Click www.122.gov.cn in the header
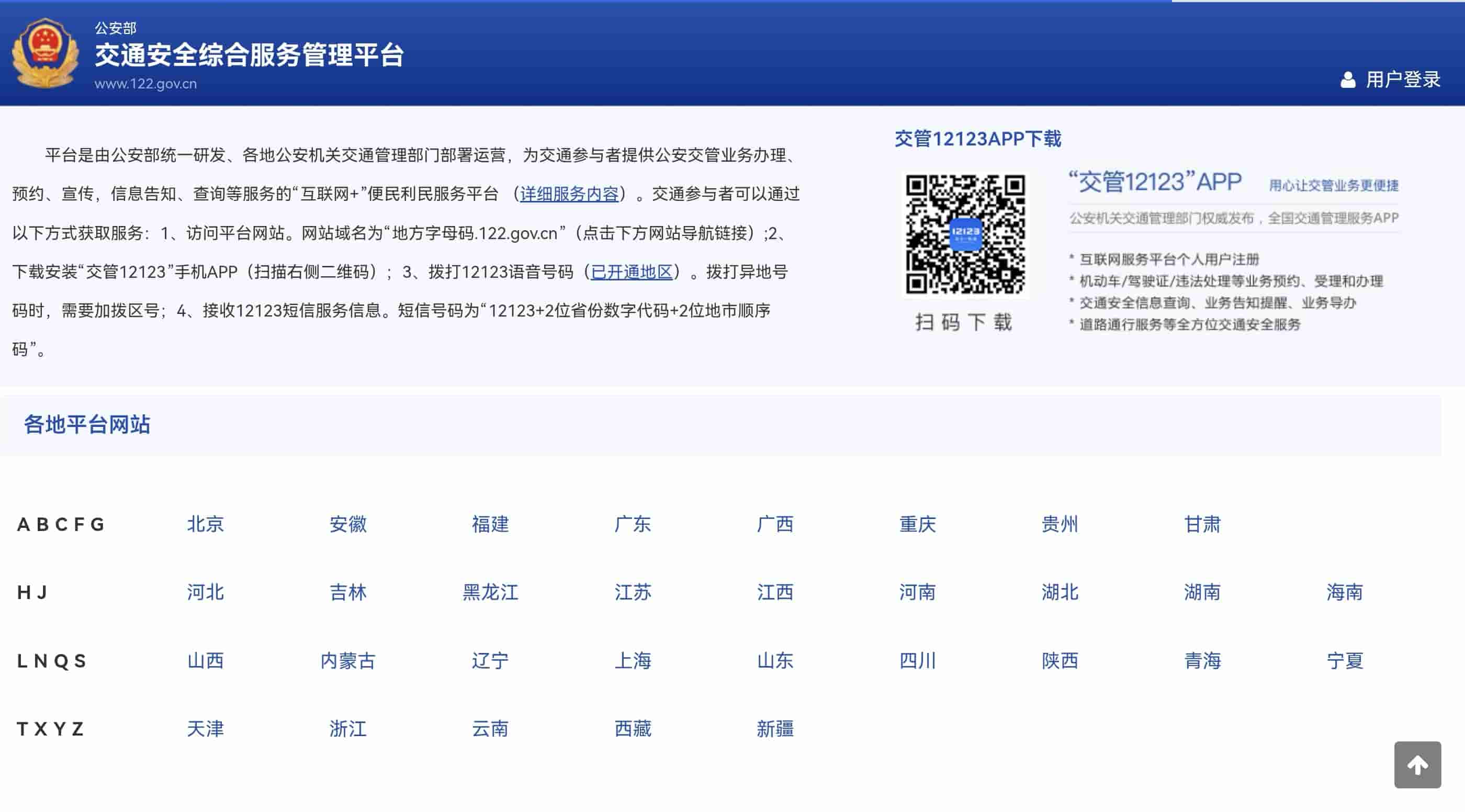The image size is (1465, 812). [145, 84]
